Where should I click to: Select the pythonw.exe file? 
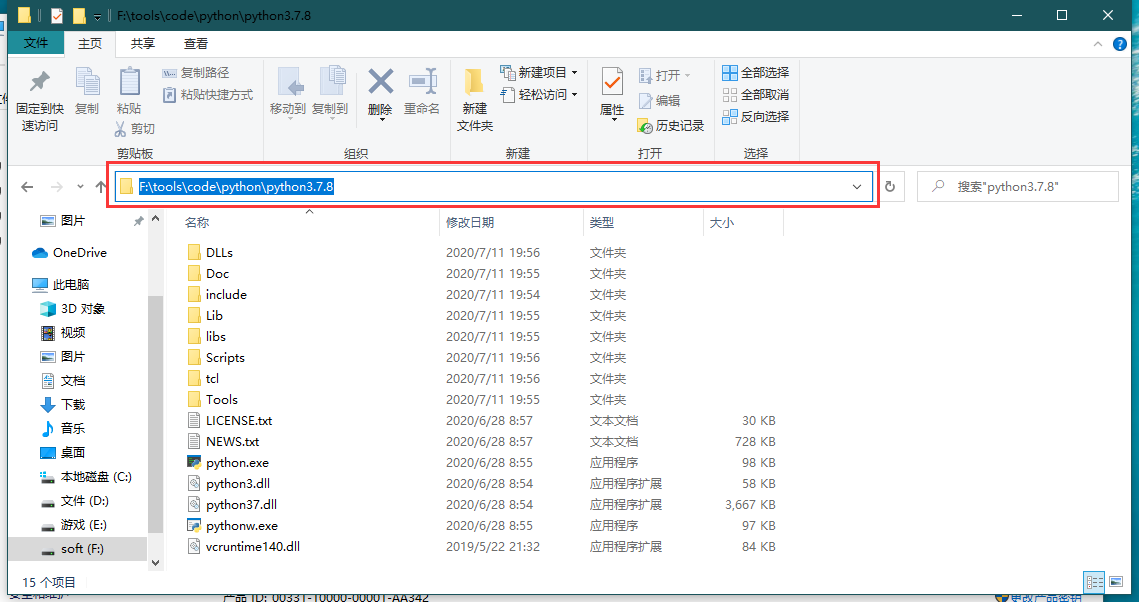click(242, 525)
